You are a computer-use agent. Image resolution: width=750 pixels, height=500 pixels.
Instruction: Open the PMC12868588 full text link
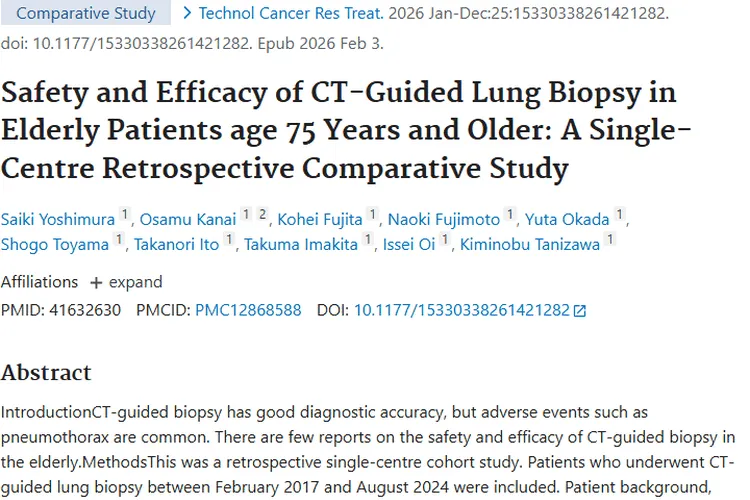248,310
